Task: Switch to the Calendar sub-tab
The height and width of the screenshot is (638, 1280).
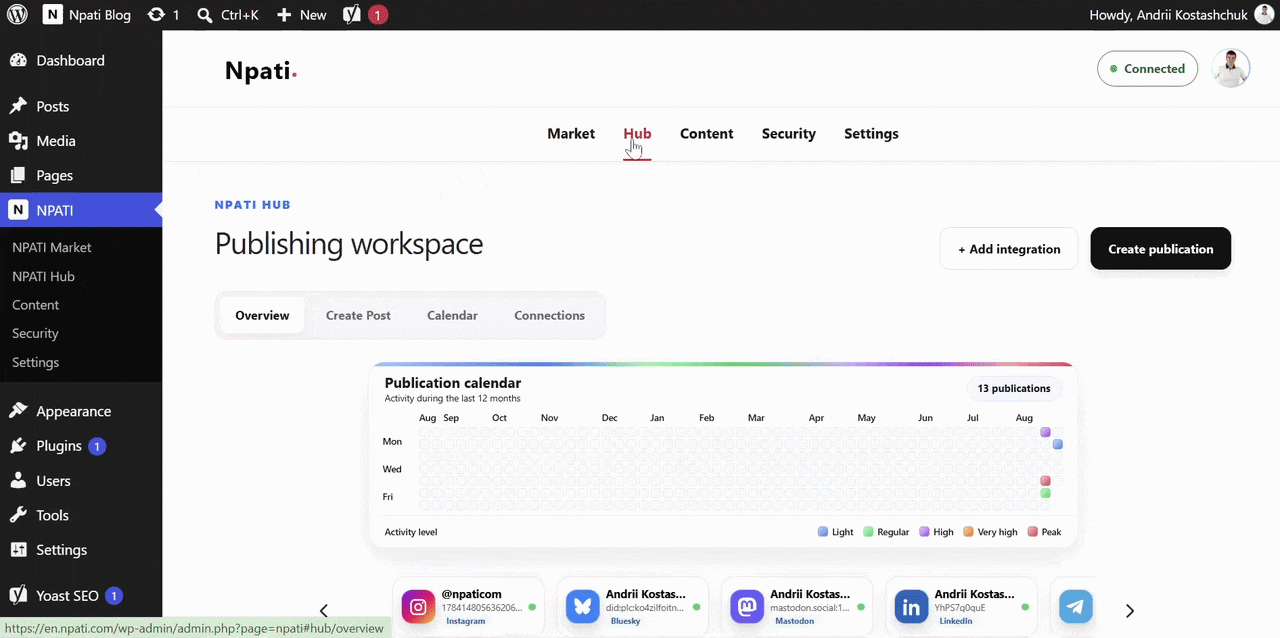Action: [452, 315]
